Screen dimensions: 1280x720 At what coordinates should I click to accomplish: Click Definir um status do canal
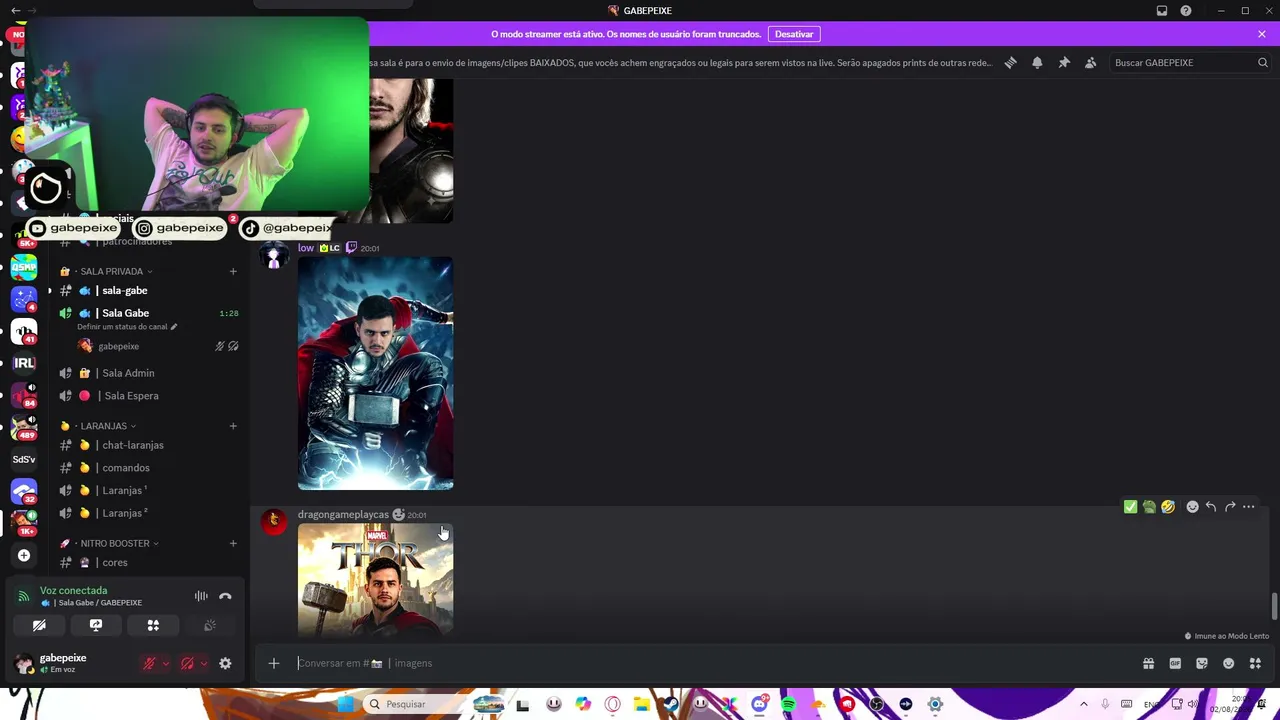(x=127, y=327)
